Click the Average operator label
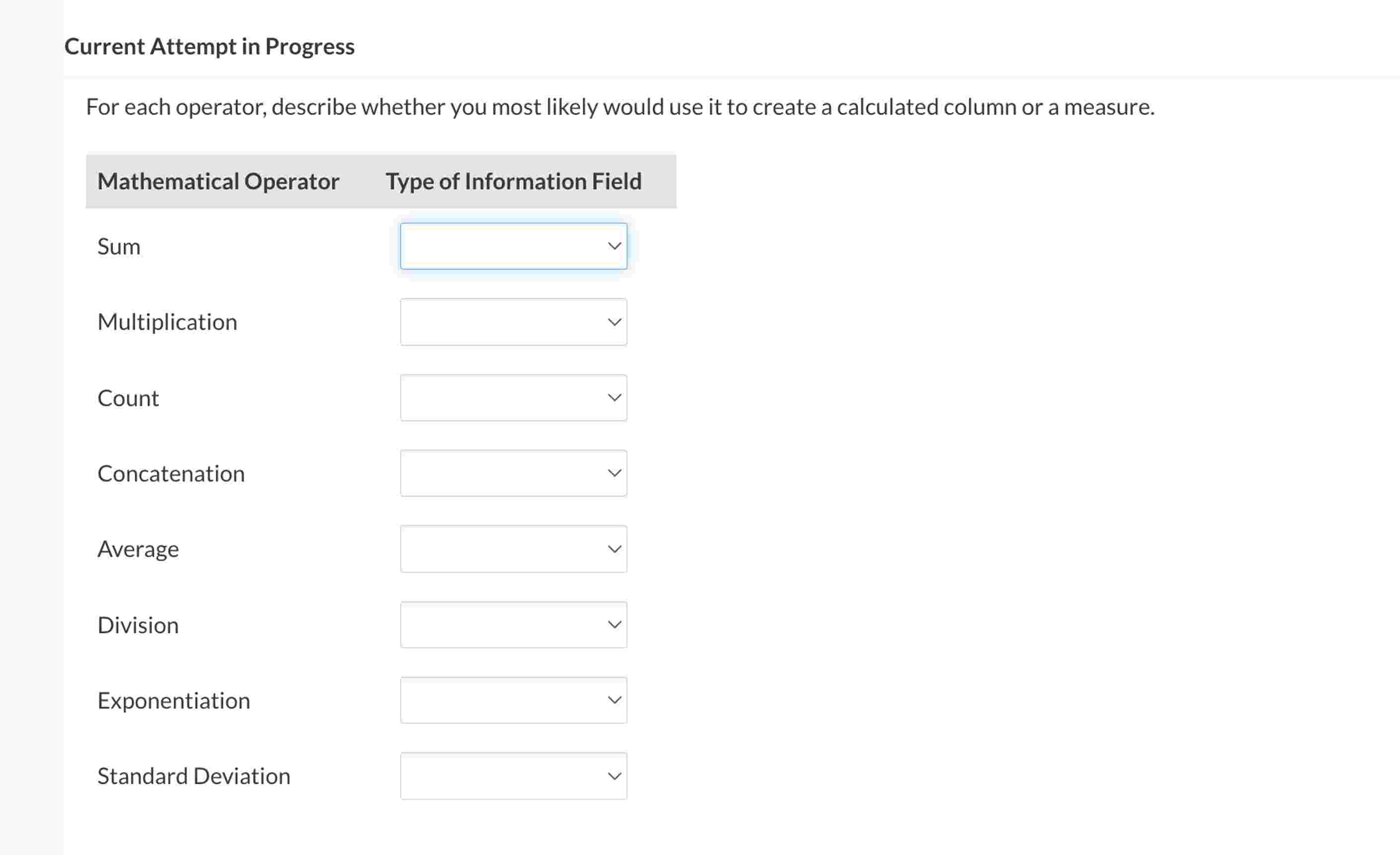The height and width of the screenshot is (855, 1400). (x=138, y=549)
